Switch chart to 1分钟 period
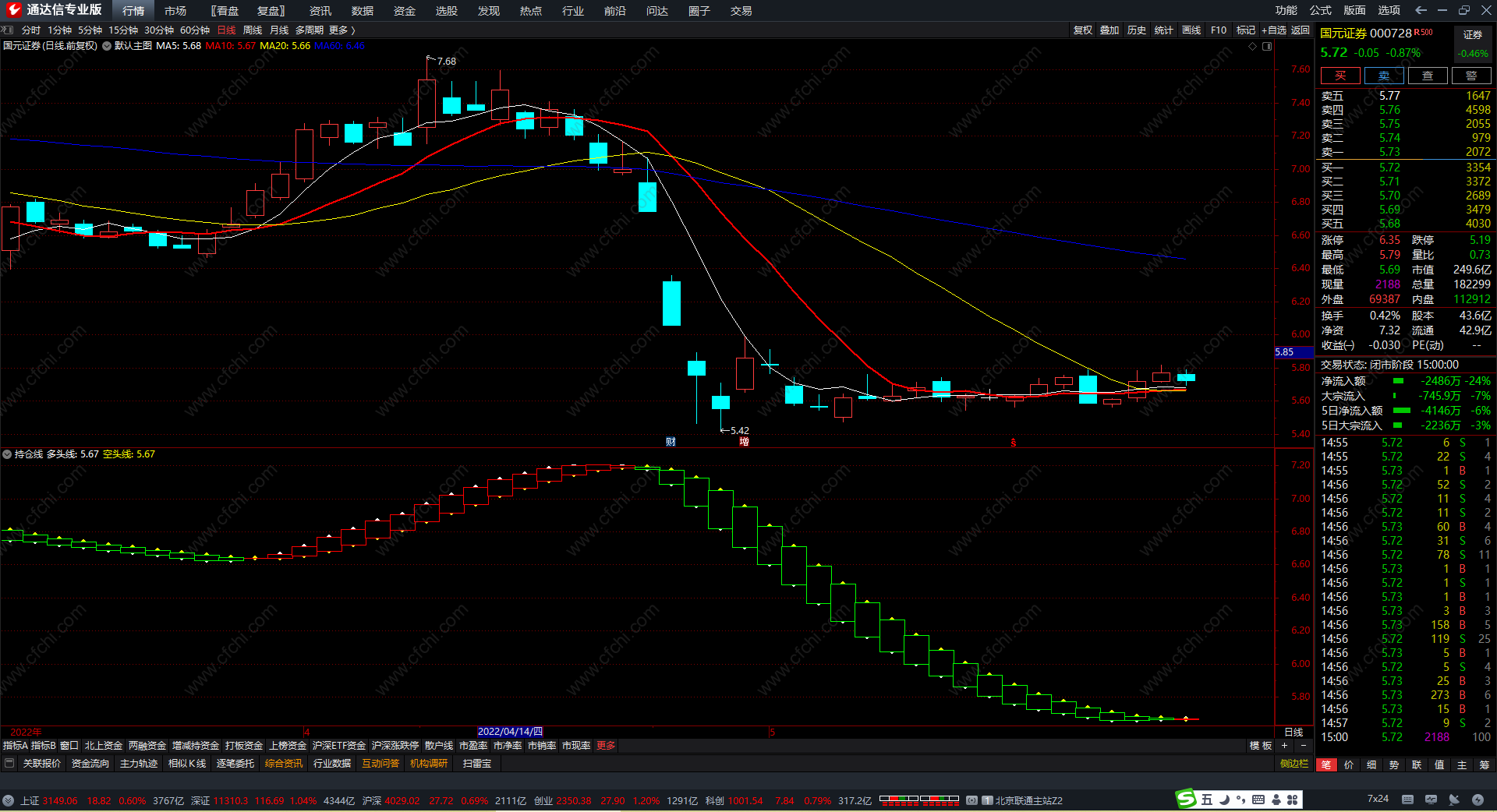The height and width of the screenshot is (812, 1497). [x=59, y=30]
